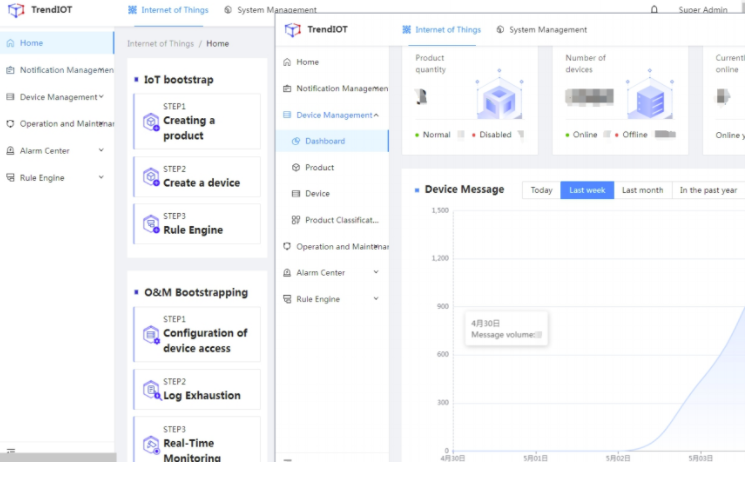Click the Product cube icon in the submenu
Image resolution: width=745 pixels, height=483 pixels.
(x=296, y=168)
